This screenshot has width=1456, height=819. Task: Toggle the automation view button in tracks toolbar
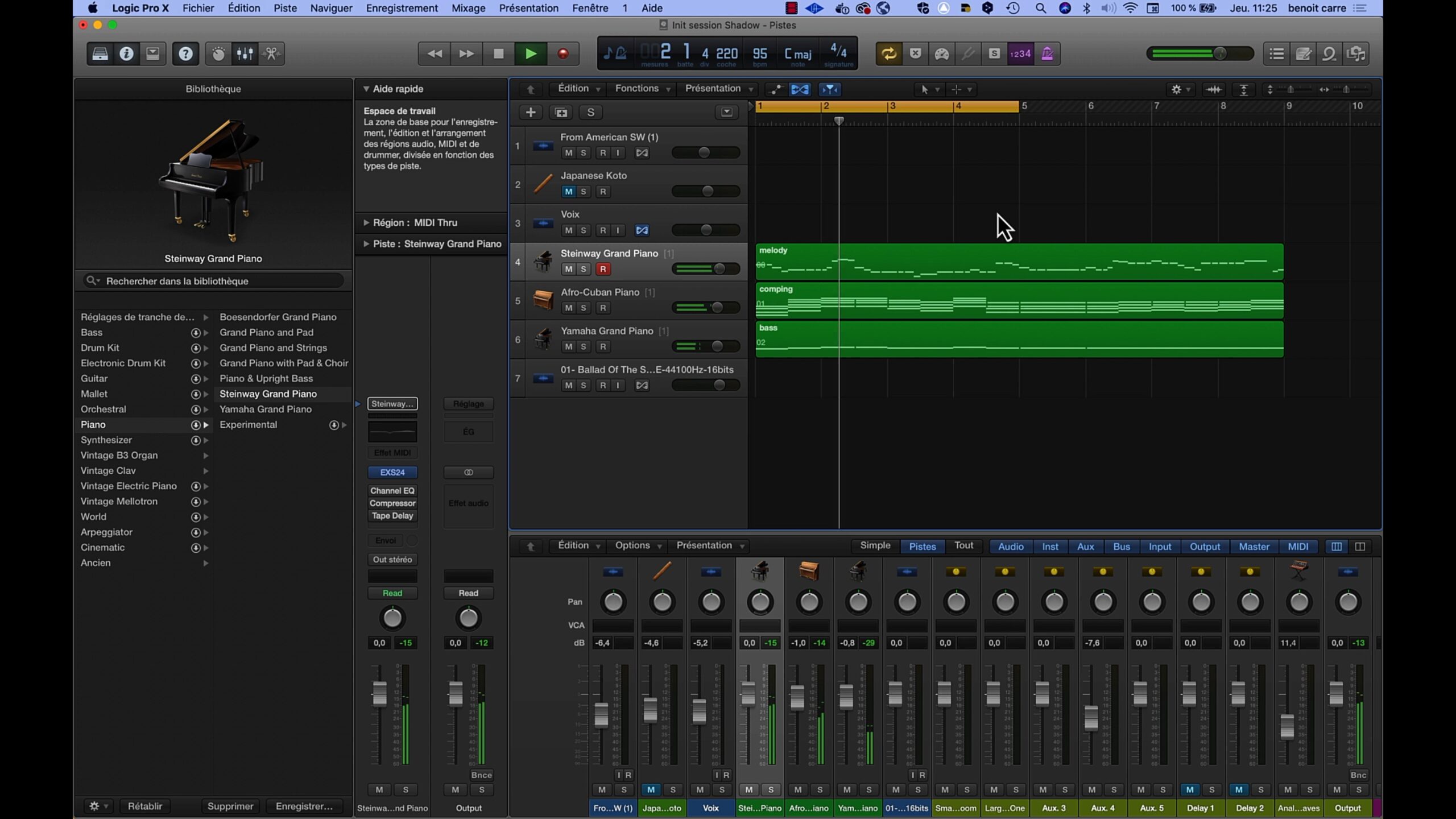775,89
